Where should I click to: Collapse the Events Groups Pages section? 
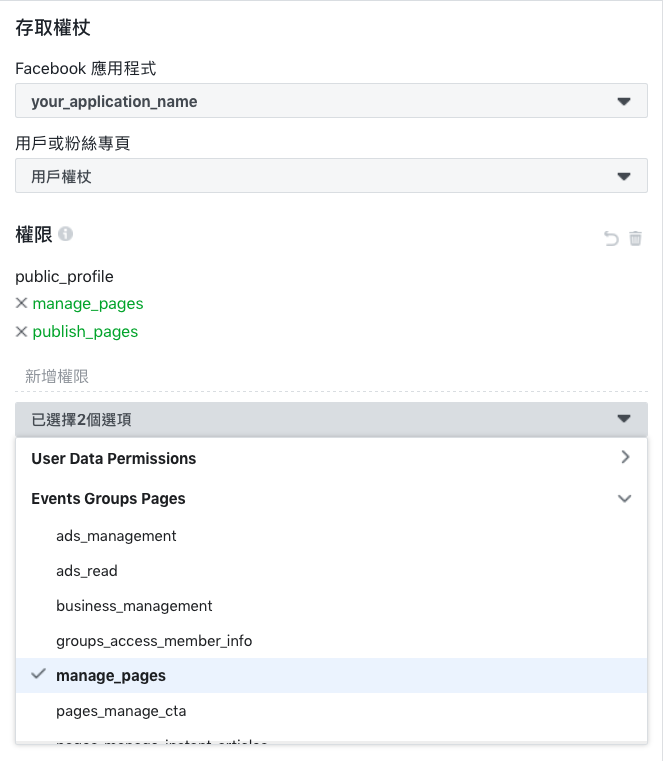[625, 498]
